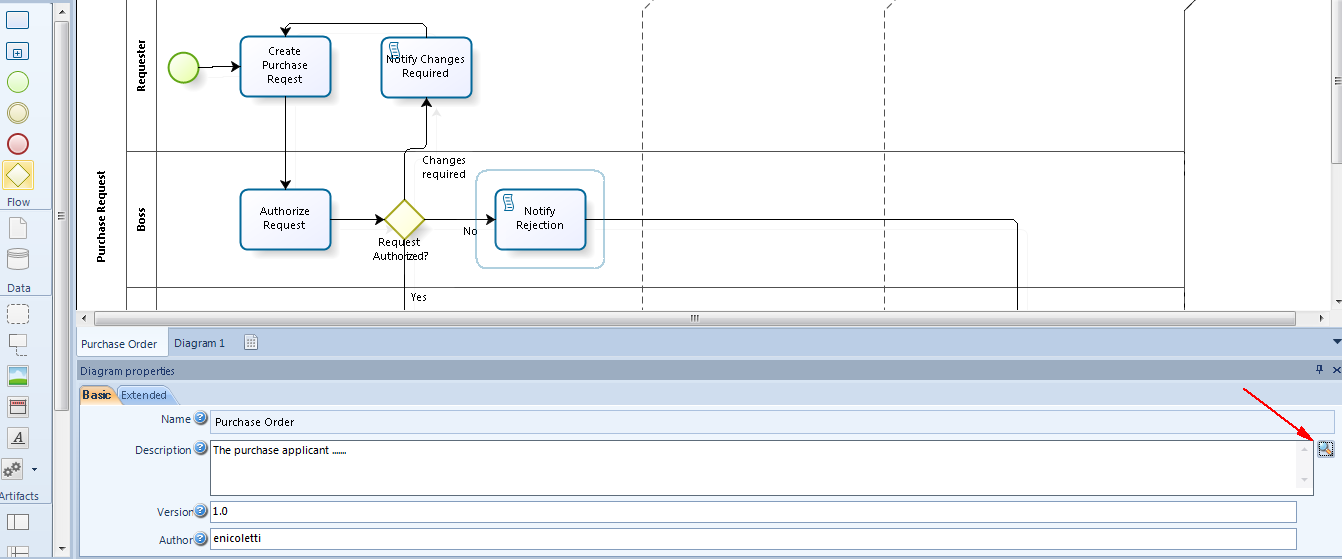Select the Header artifact palette icon
This screenshot has width=1342, height=559.
pyautogui.click(x=18, y=407)
